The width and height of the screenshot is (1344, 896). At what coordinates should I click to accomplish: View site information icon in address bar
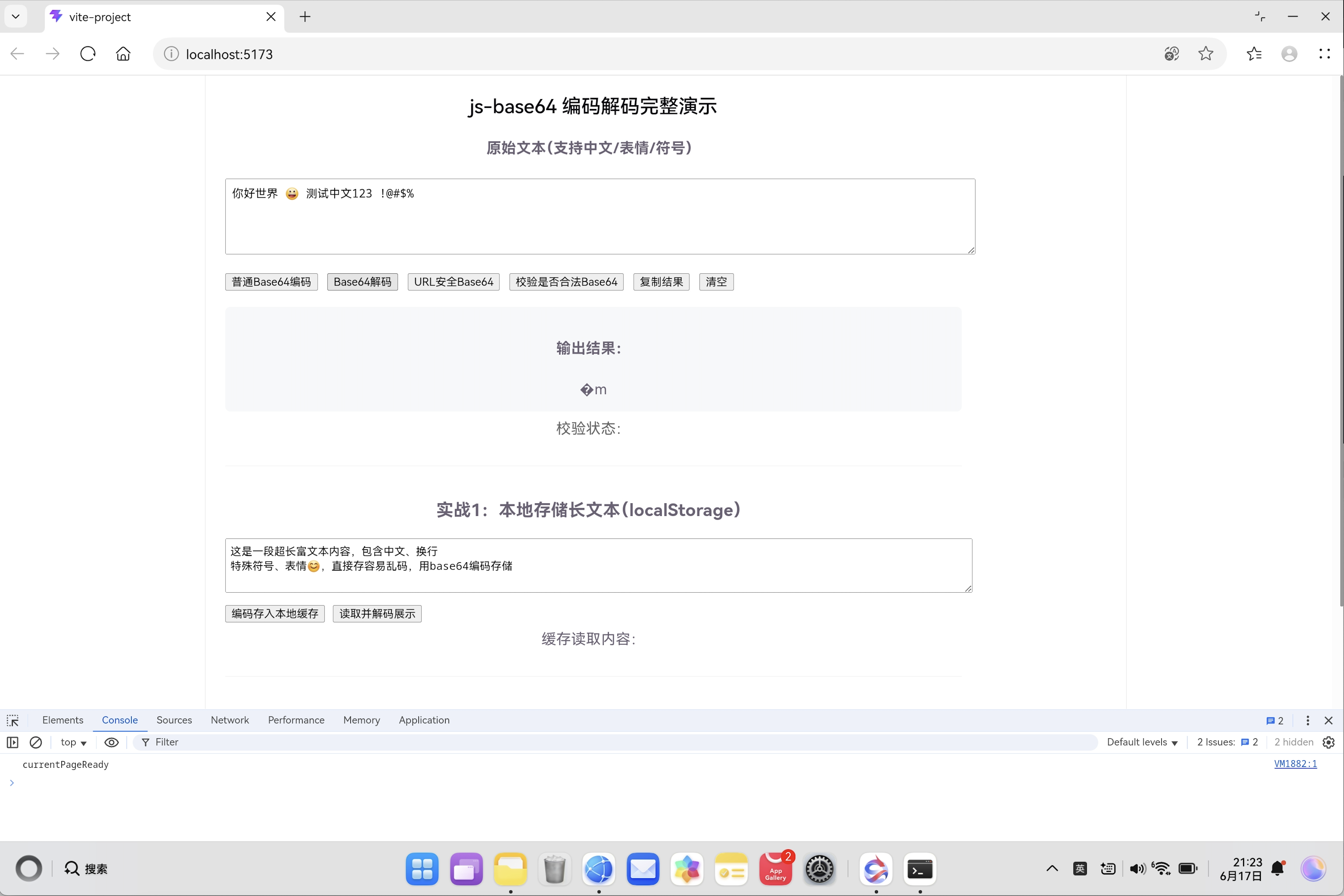[171, 54]
